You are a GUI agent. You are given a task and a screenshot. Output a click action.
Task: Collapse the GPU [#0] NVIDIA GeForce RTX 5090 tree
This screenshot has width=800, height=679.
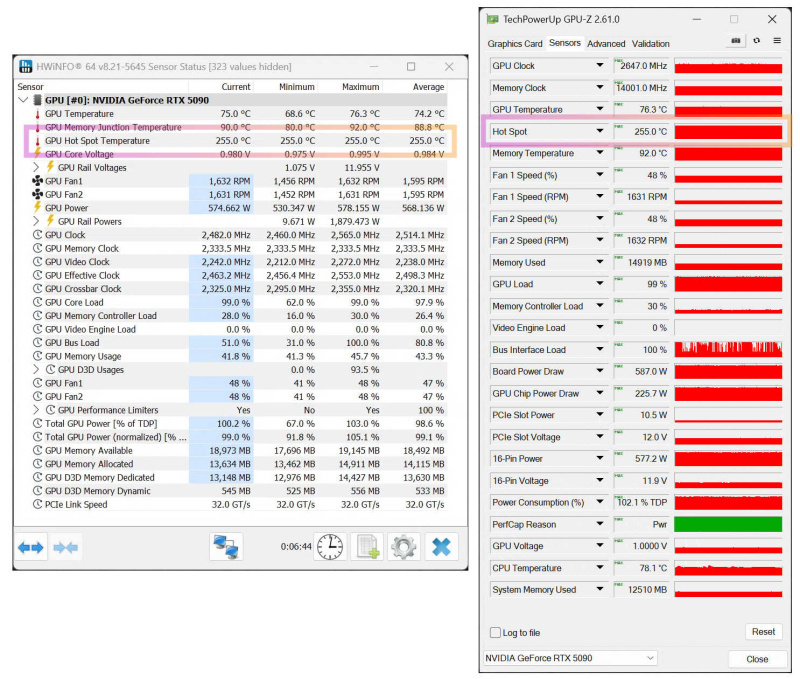pos(23,100)
